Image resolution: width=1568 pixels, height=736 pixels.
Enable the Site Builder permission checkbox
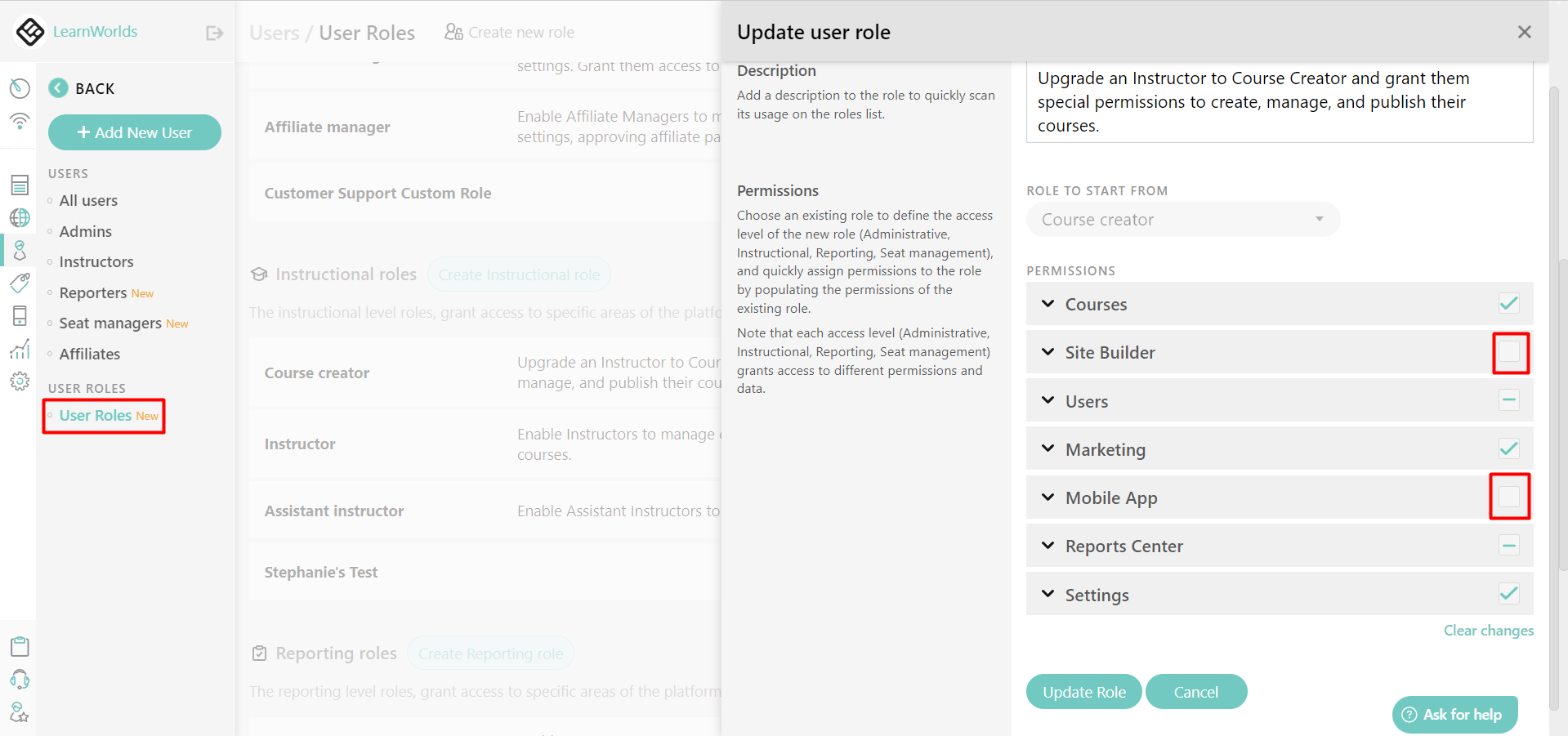pos(1508,351)
